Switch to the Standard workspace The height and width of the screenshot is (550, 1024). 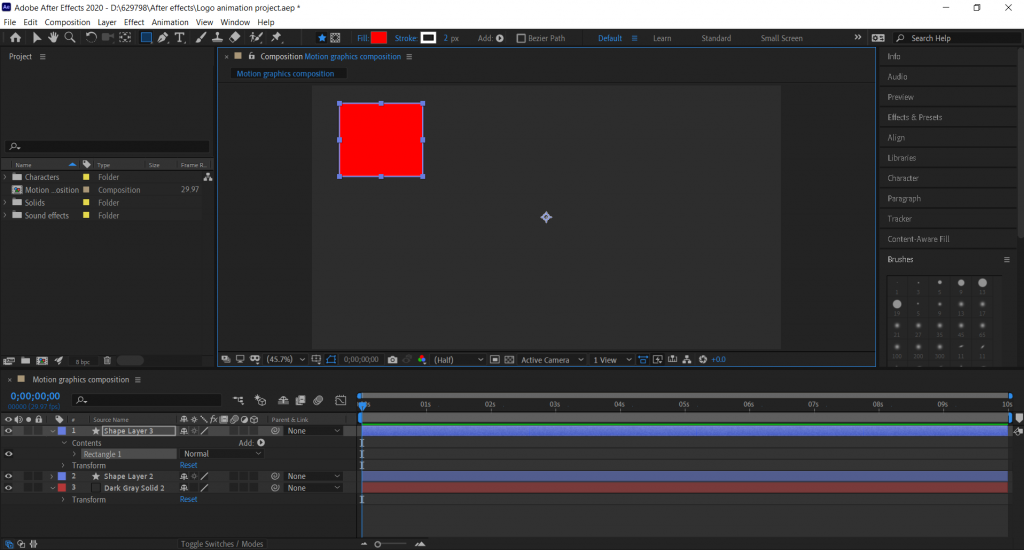[716, 38]
